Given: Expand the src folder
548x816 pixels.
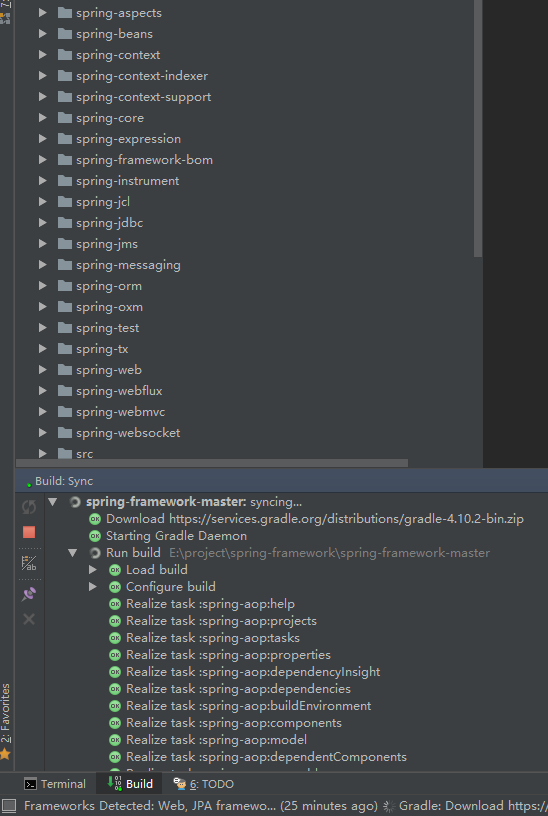Looking at the screenshot, I should click(43, 453).
